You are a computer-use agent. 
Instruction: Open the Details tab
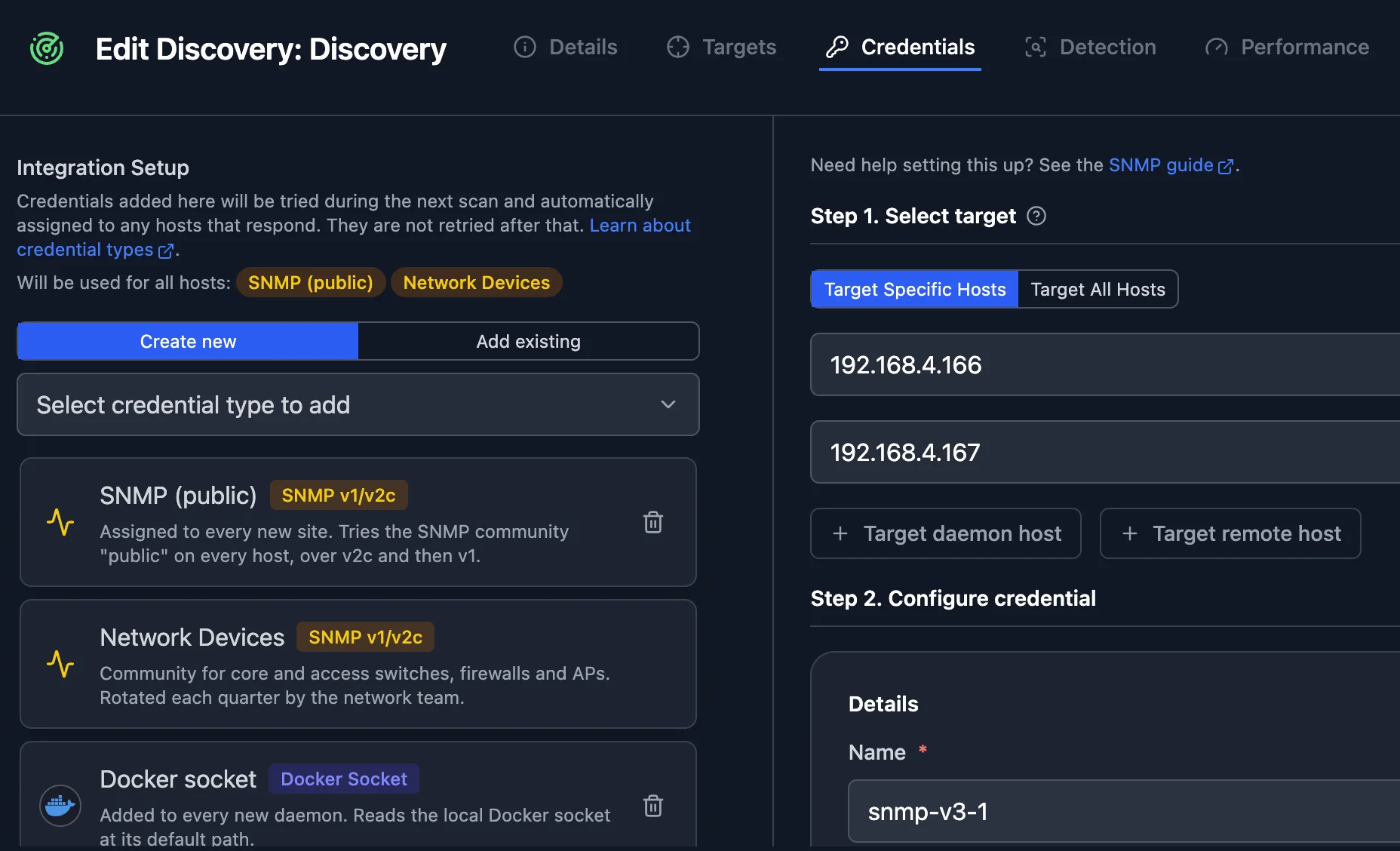click(x=566, y=47)
